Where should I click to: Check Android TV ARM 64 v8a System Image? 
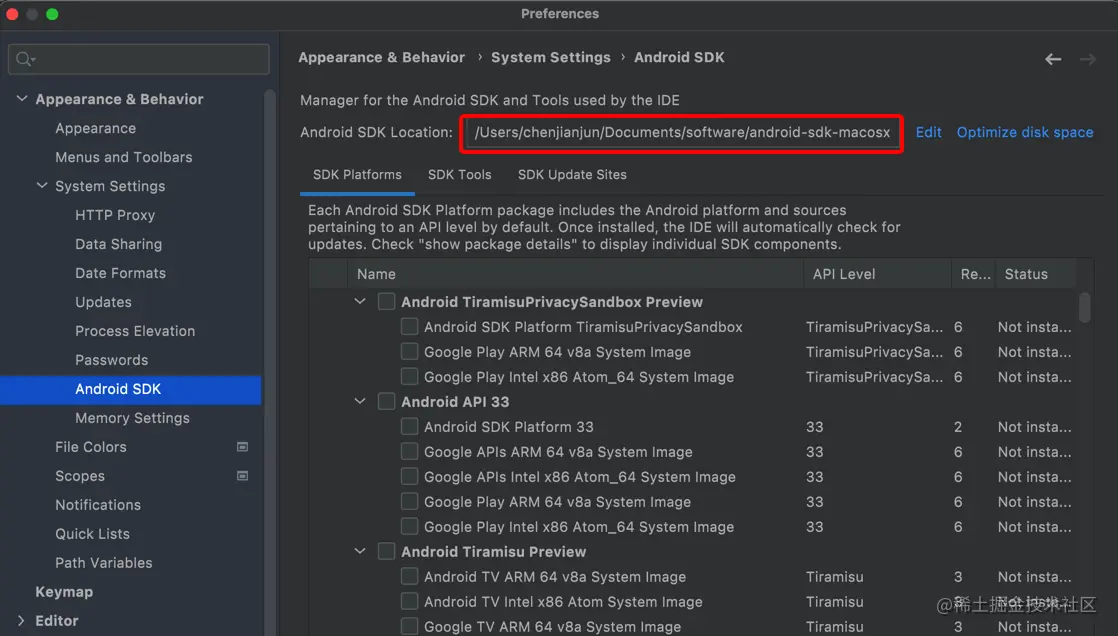[409, 576]
